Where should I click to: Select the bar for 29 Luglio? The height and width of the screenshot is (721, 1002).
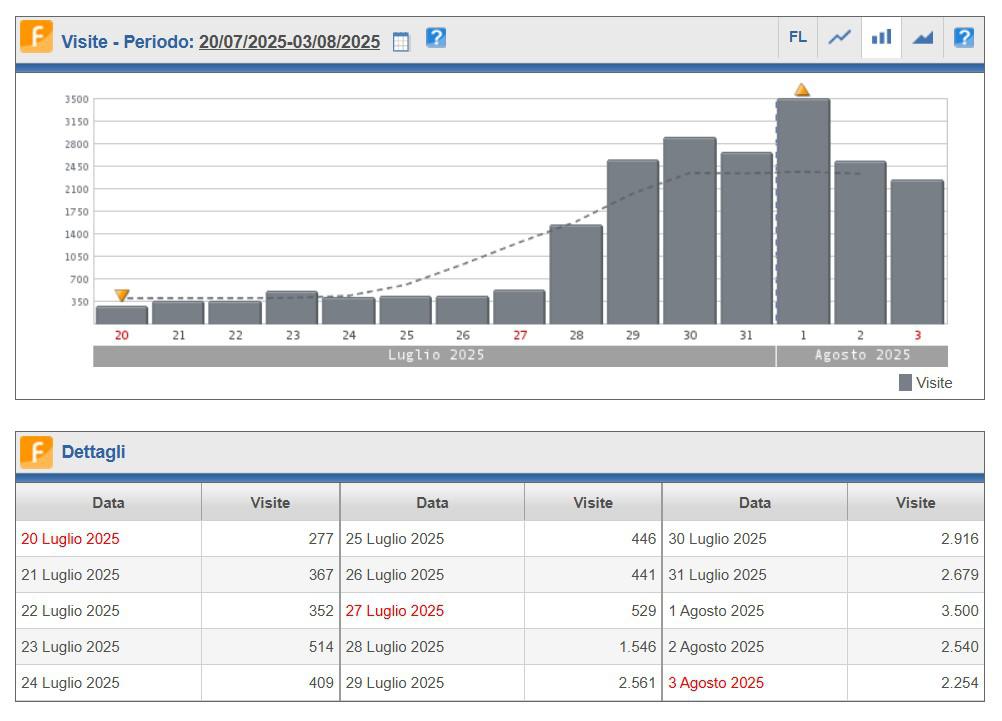[633, 242]
